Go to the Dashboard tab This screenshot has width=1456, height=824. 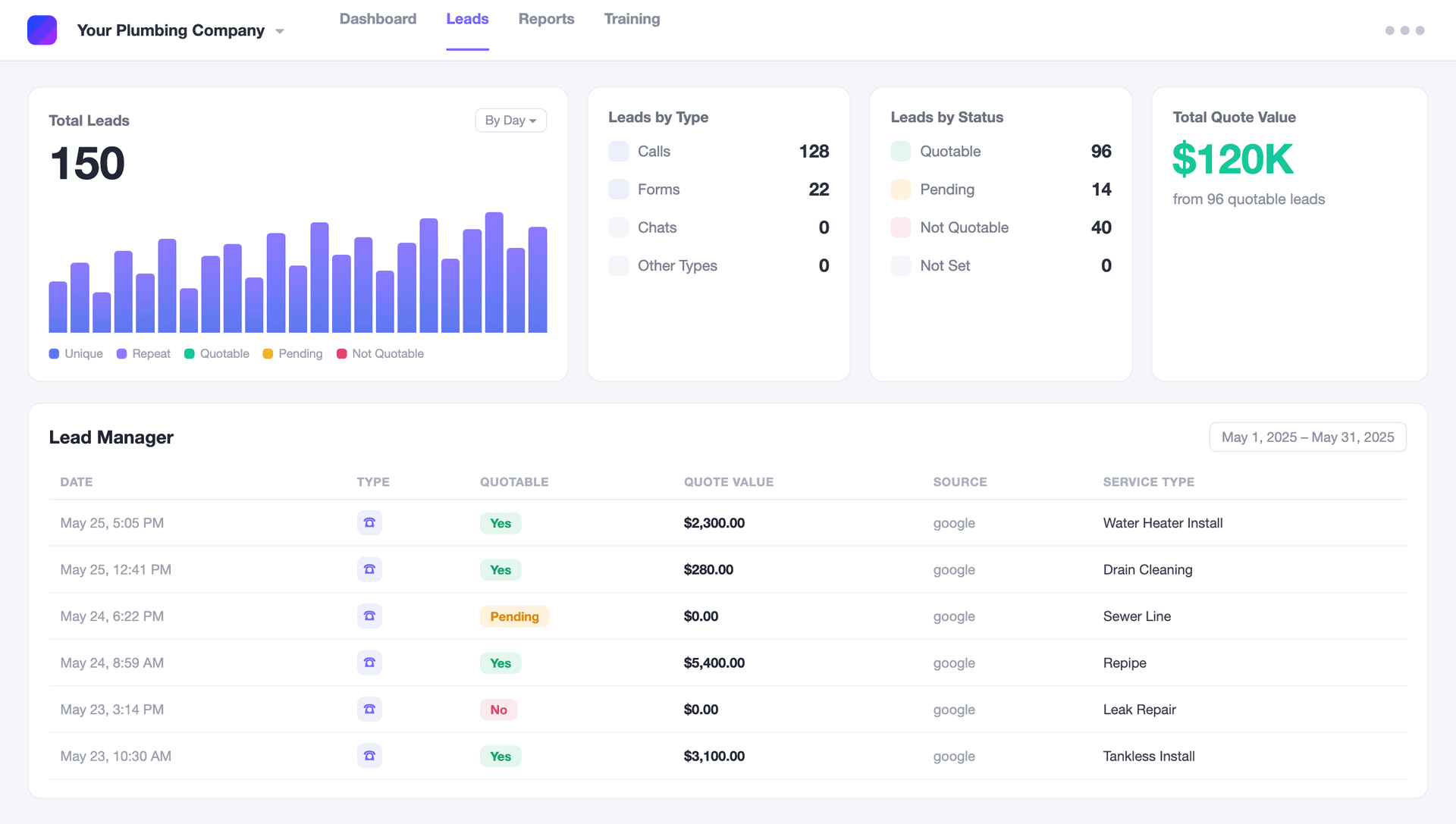378,19
